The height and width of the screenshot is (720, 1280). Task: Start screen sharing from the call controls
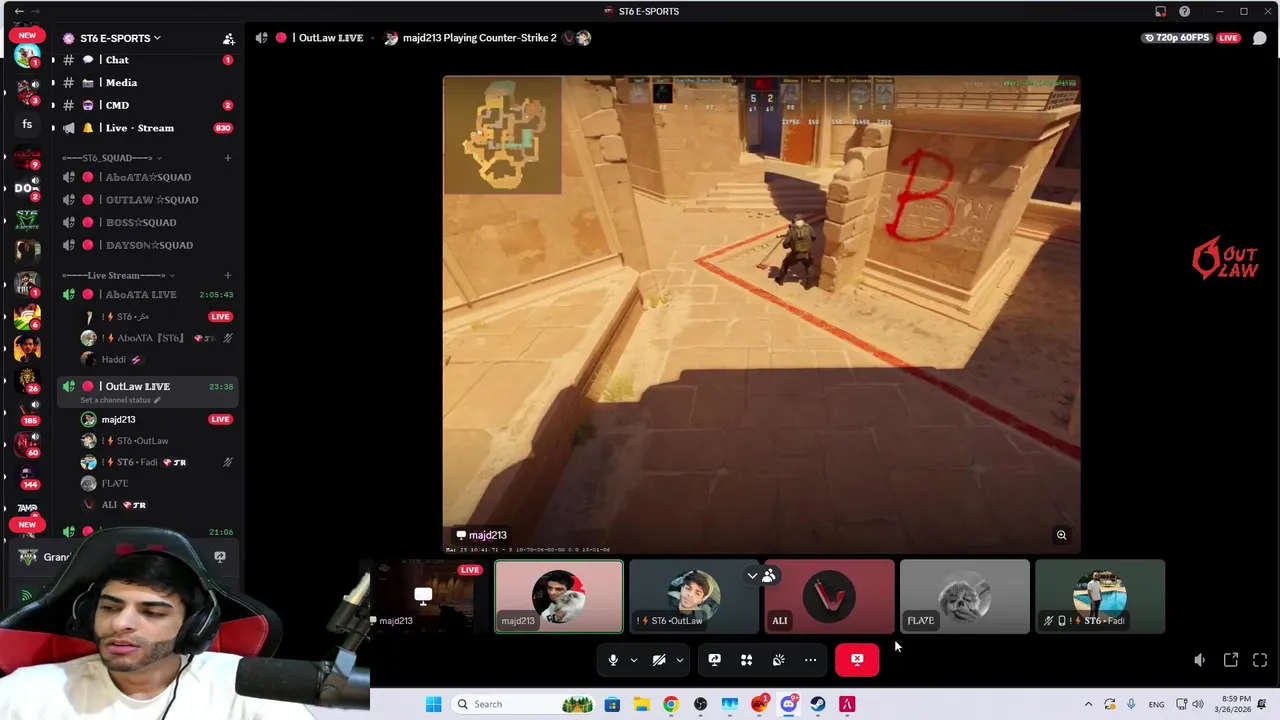[x=714, y=660]
